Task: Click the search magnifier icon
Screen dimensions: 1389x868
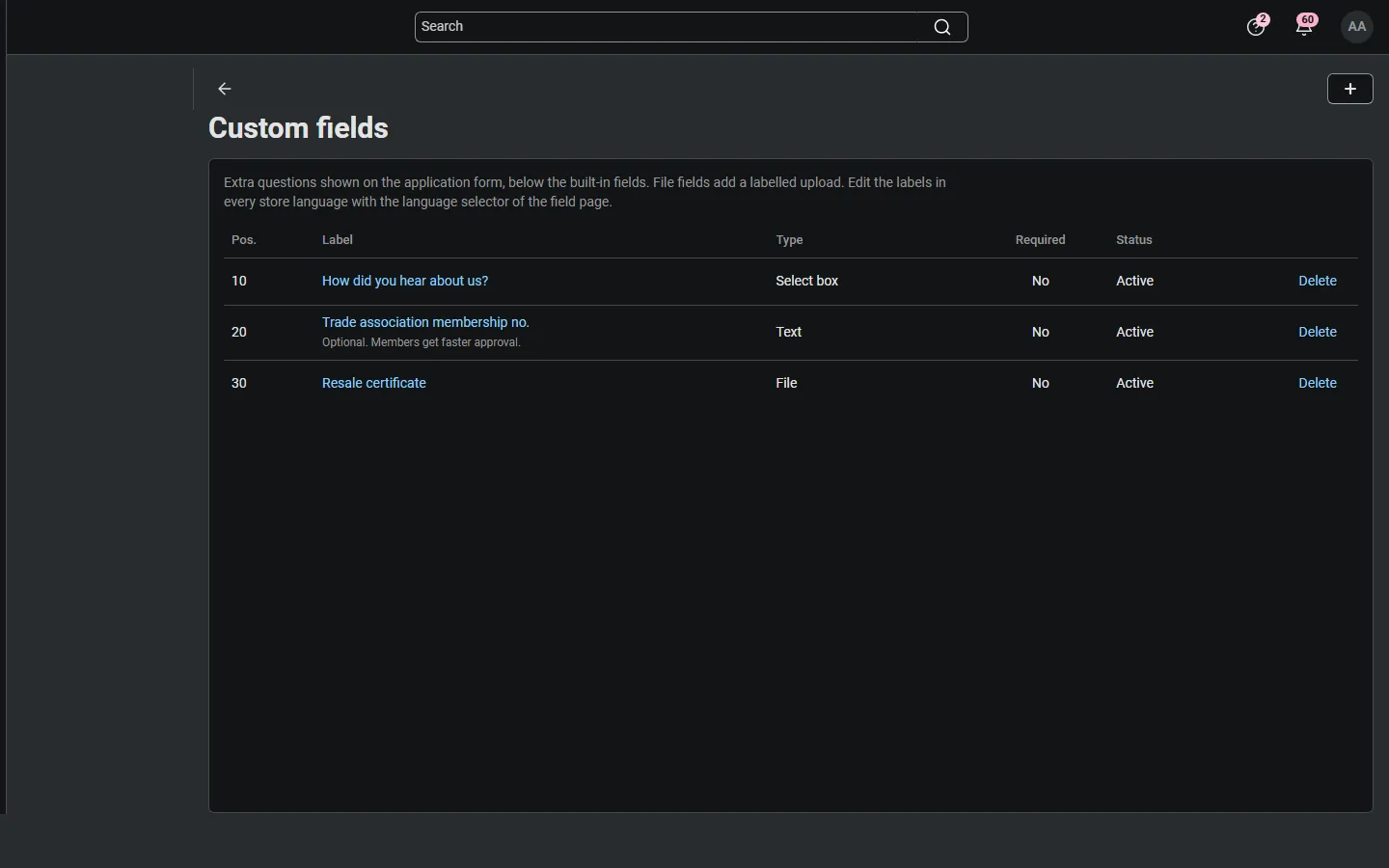Action: click(x=942, y=27)
